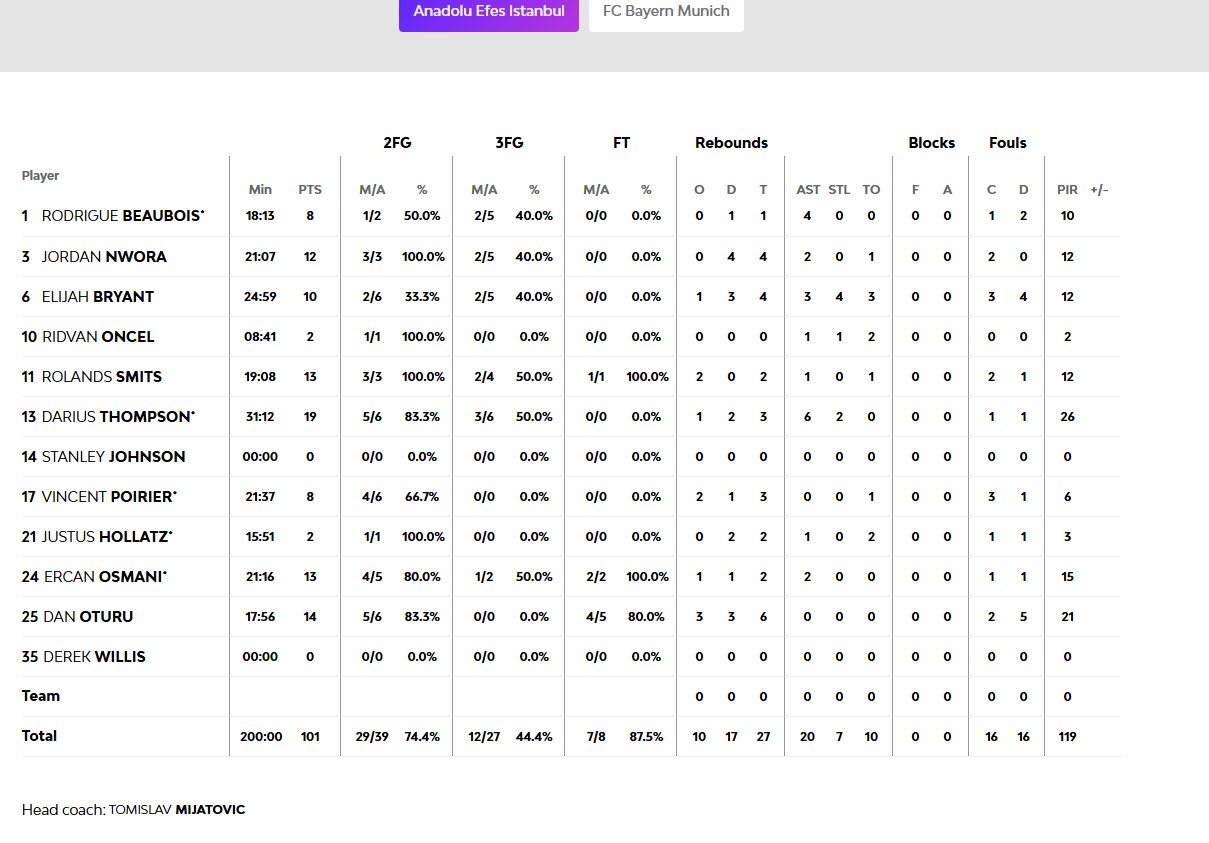Click the Total row label
The width and height of the screenshot is (1209, 843).
39,736
